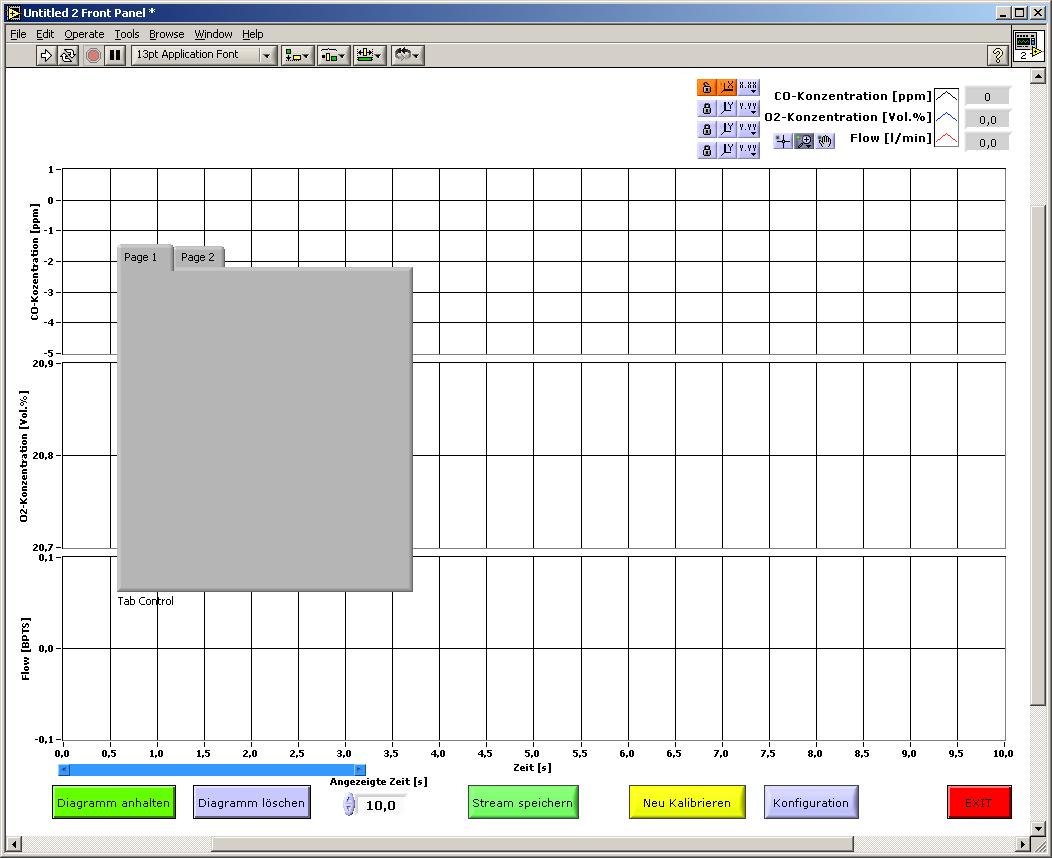The image size is (1052, 858).
Task: Click the red EXIT button
Action: pos(979,802)
